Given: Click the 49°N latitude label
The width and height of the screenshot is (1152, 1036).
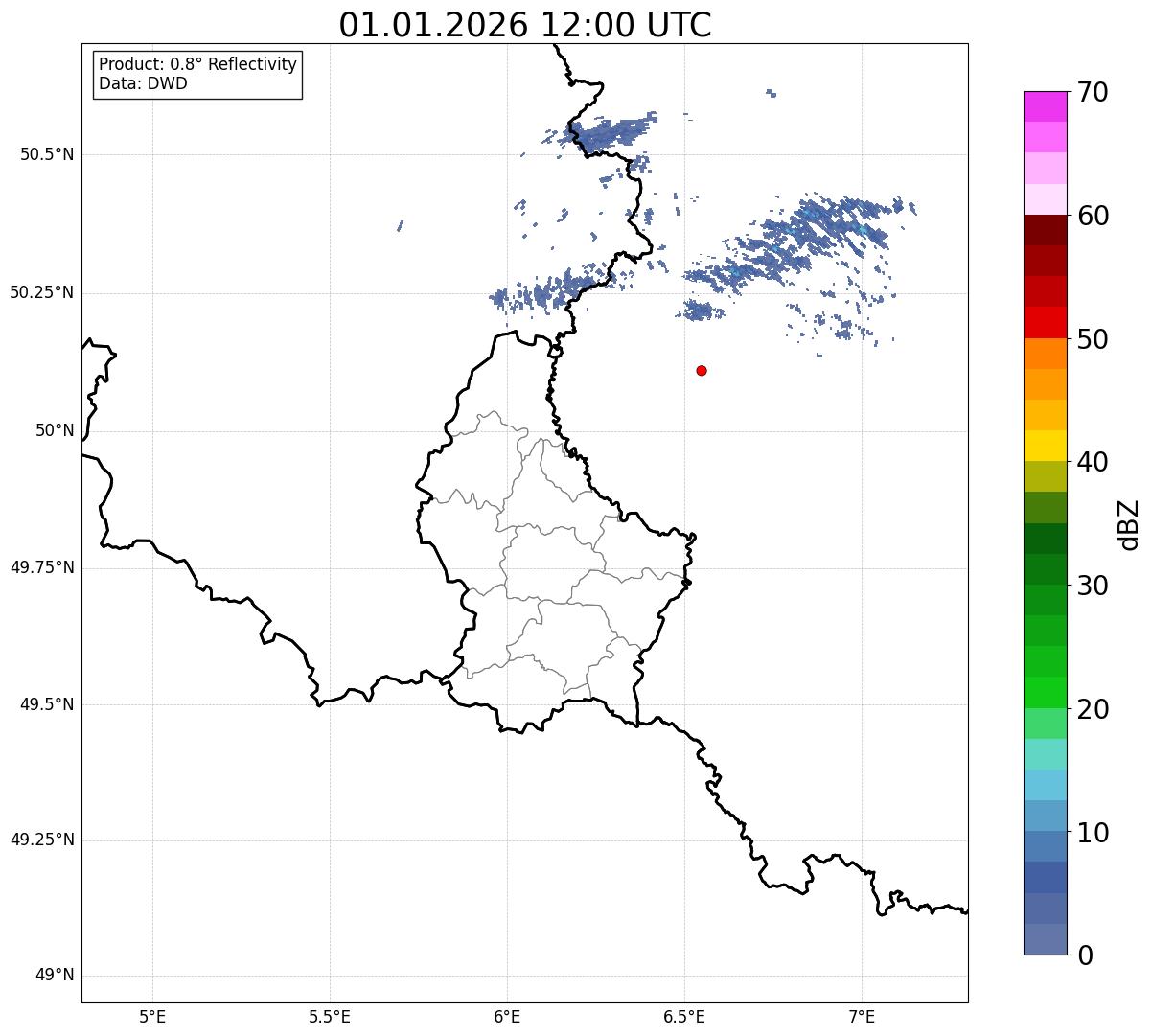Looking at the screenshot, I should click(55, 976).
